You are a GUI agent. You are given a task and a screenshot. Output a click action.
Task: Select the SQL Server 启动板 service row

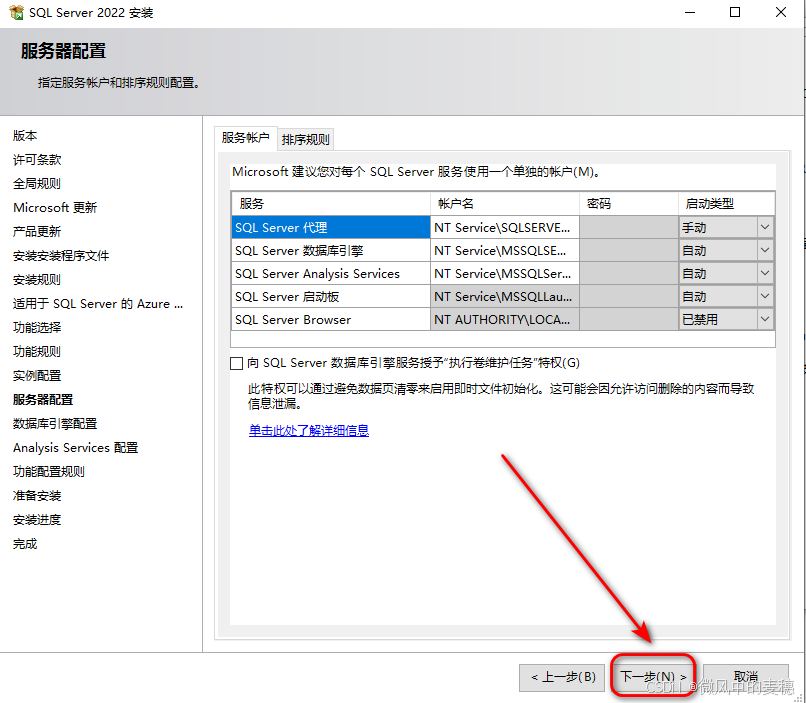[x=331, y=297]
